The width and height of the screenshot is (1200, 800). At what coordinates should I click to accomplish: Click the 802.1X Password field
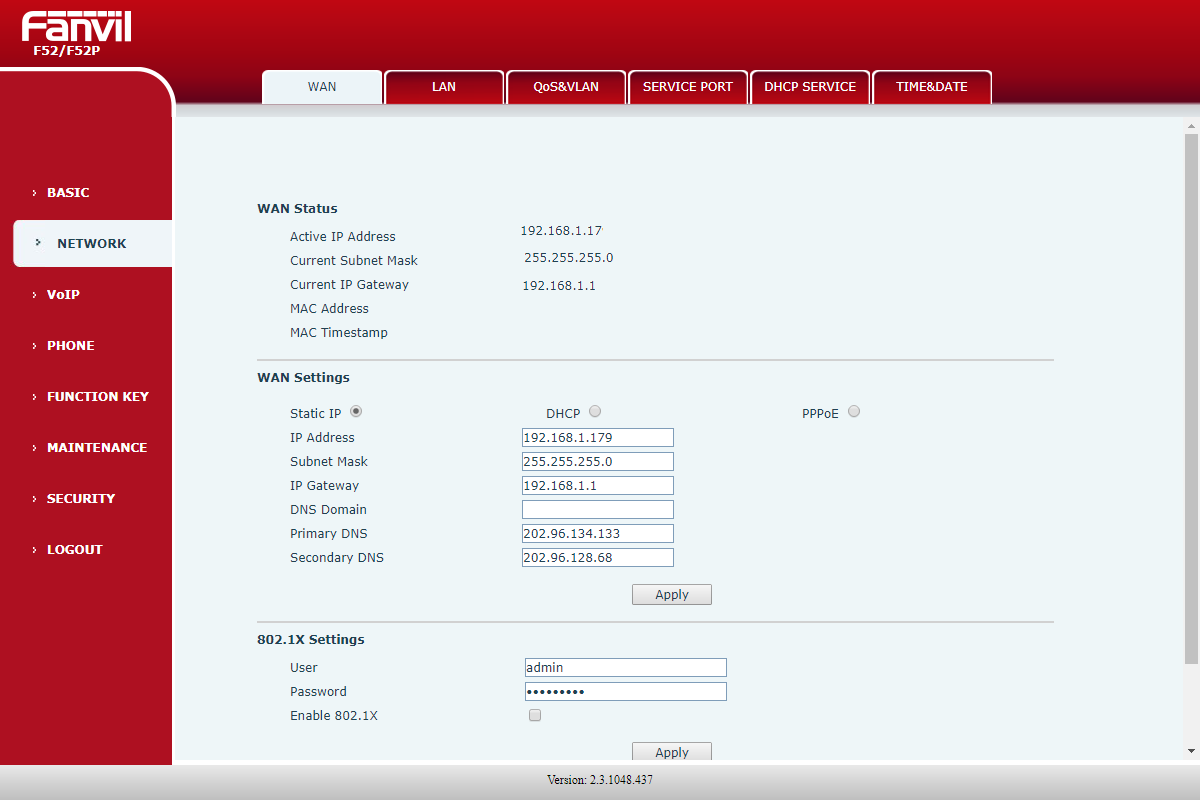point(626,692)
